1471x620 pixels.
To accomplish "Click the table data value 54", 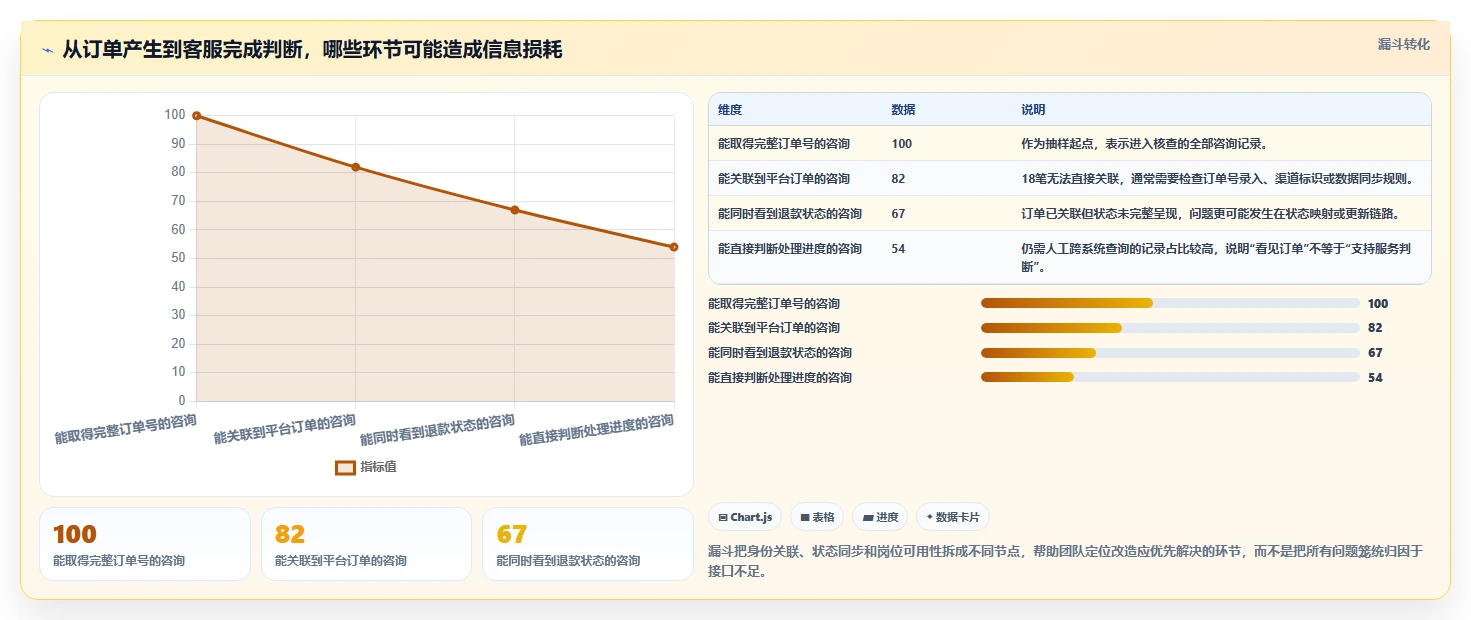I will pos(898,249).
